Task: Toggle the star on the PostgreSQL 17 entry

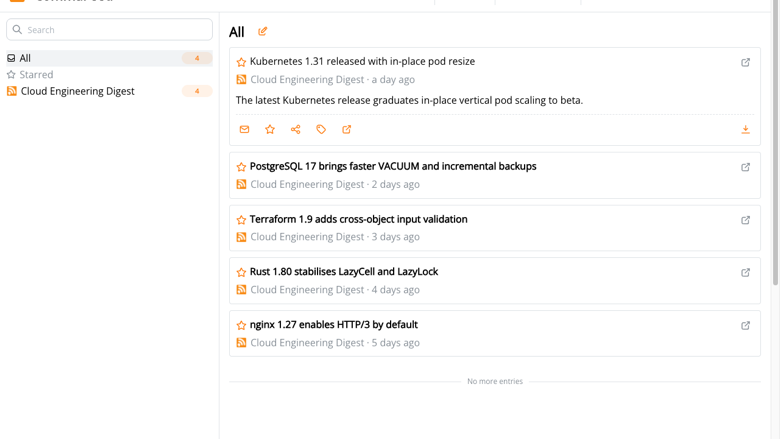Action: [241, 167]
